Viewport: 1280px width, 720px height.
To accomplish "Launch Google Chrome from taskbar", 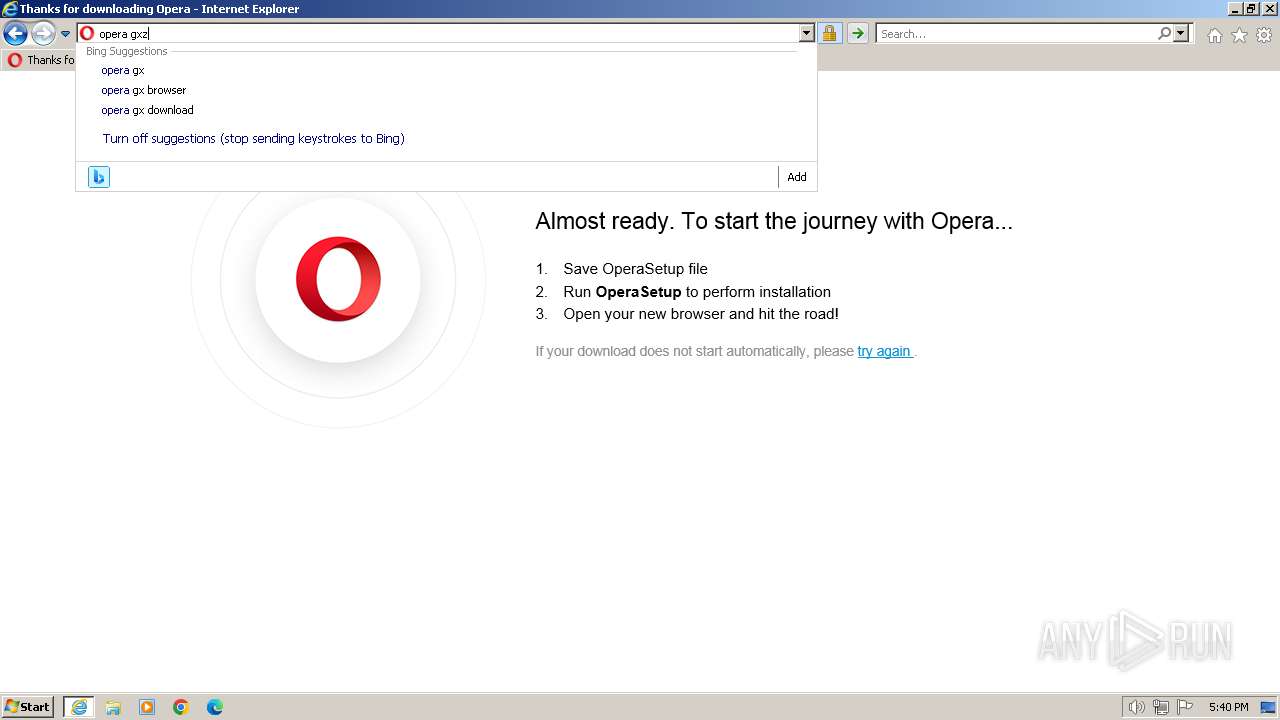I will 181,707.
